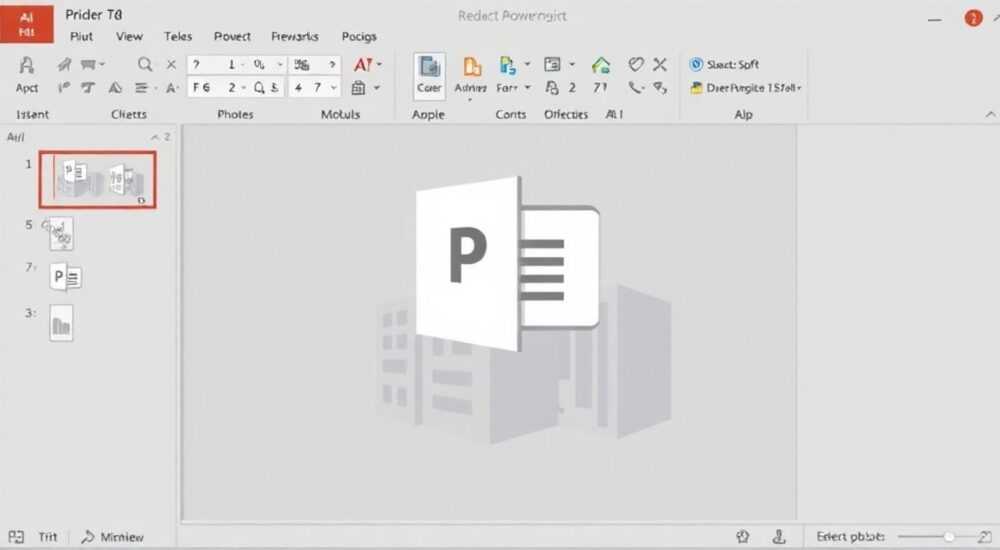Click the heart shape icon in ribbon
This screenshot has width=1000, height=550.
(x=636, y=64)
